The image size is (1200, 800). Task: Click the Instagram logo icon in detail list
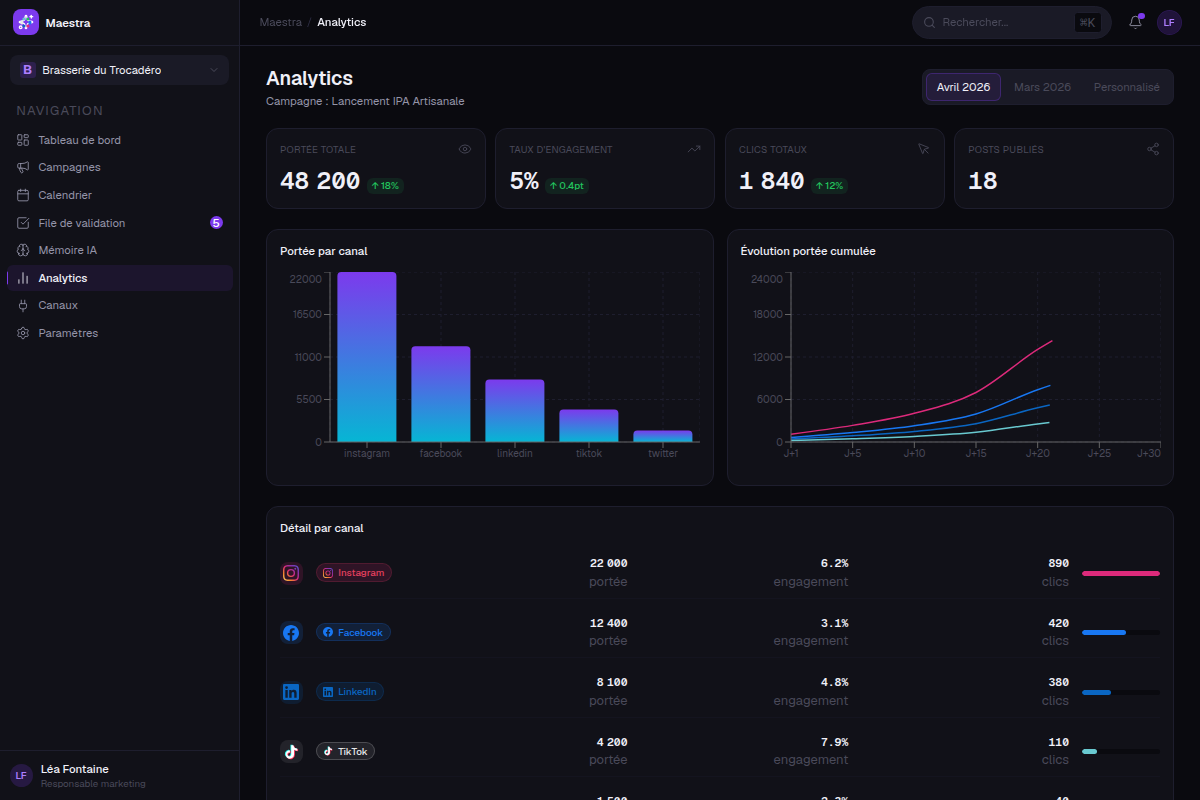[x=291, y=573]
